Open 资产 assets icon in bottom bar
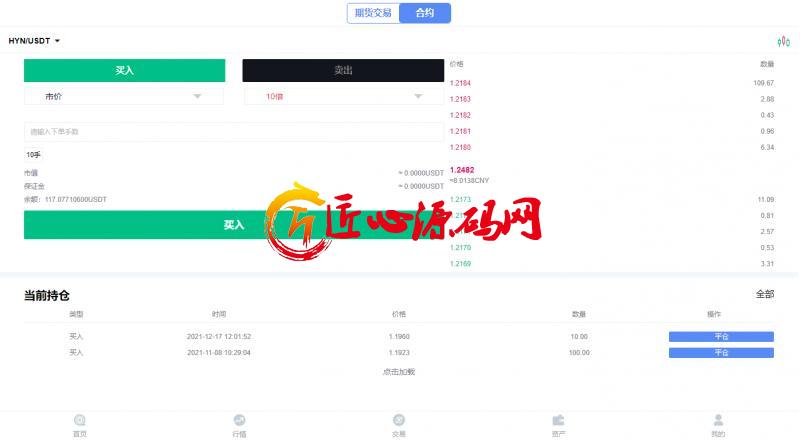Screen dimensions: 800x440 click(559, 420)
